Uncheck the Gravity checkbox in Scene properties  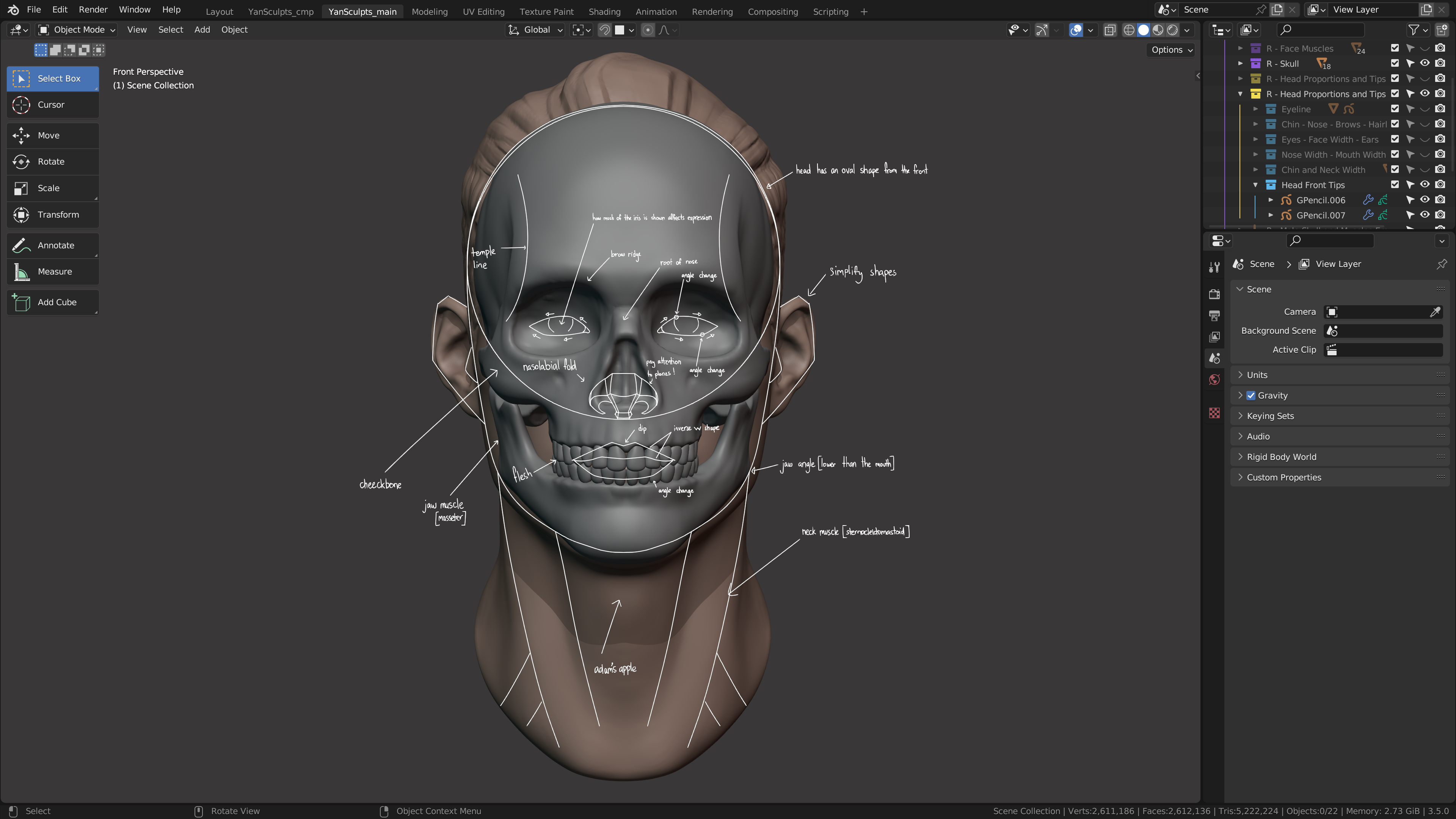[1251, 395]
